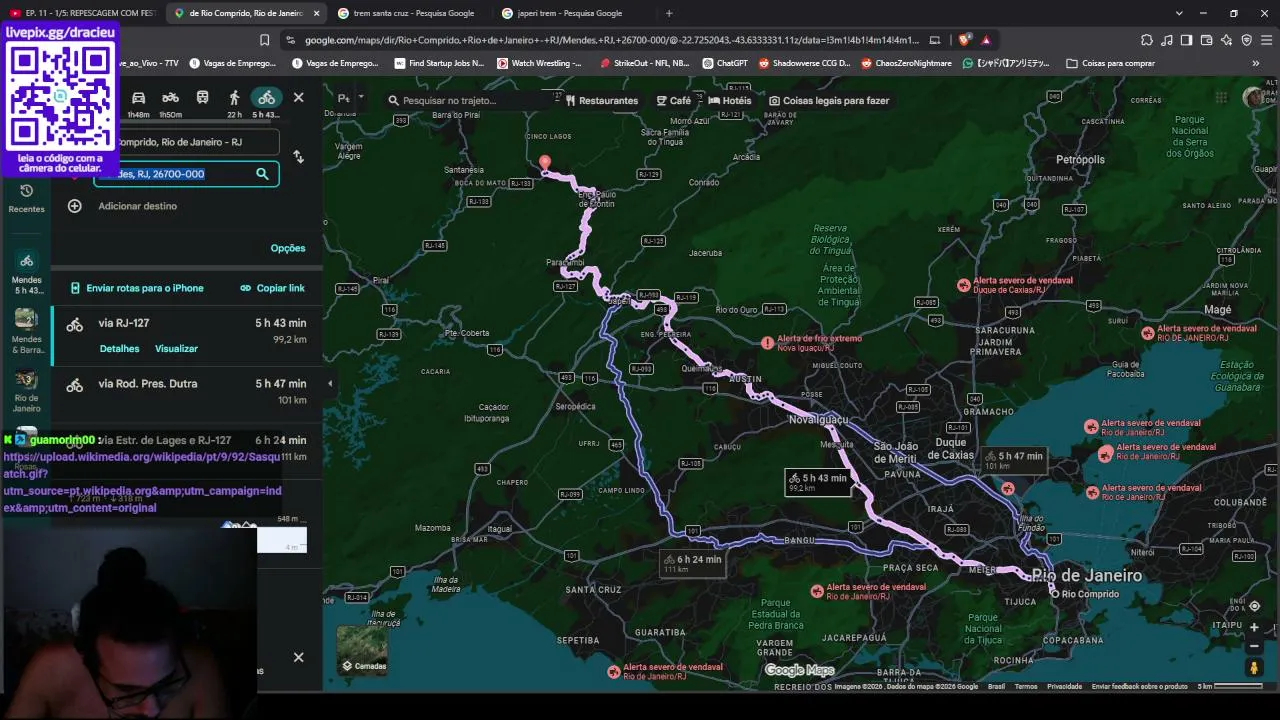1280x720 pixels.
Task: Filter by Restaurantes chip
Action: click(x=602, y=100)
